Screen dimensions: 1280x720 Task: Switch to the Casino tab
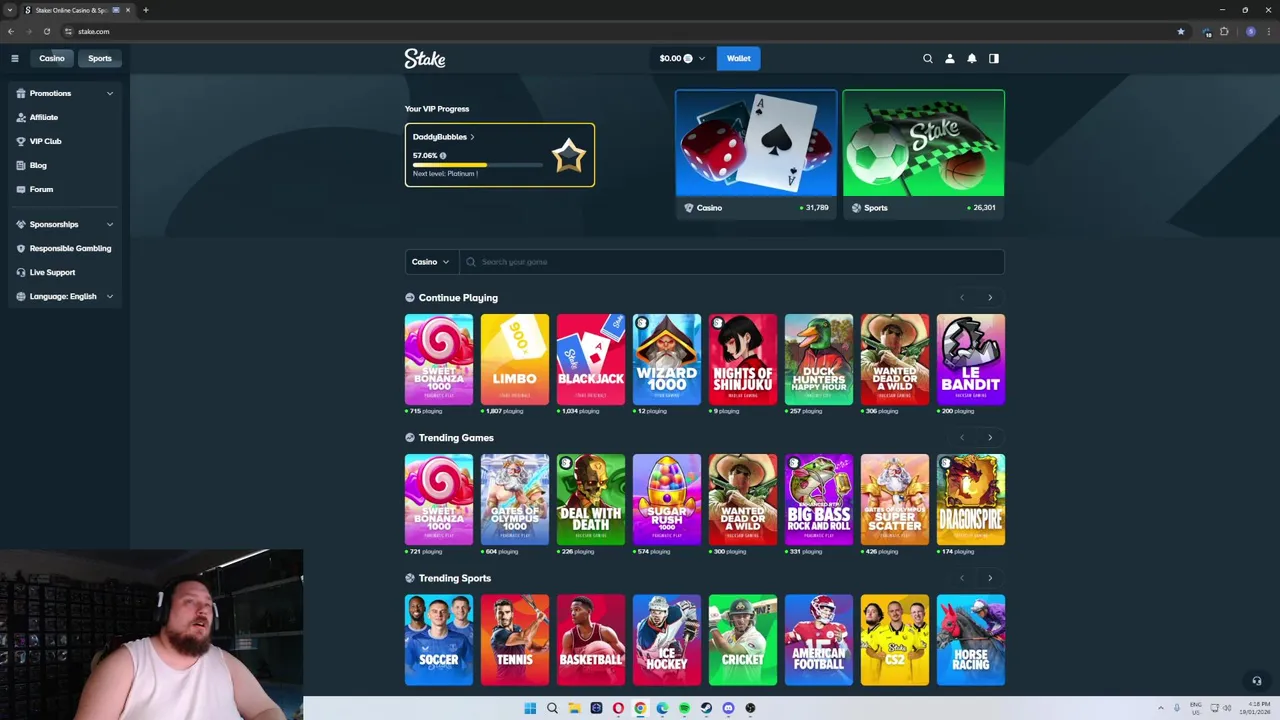(51, 58)
